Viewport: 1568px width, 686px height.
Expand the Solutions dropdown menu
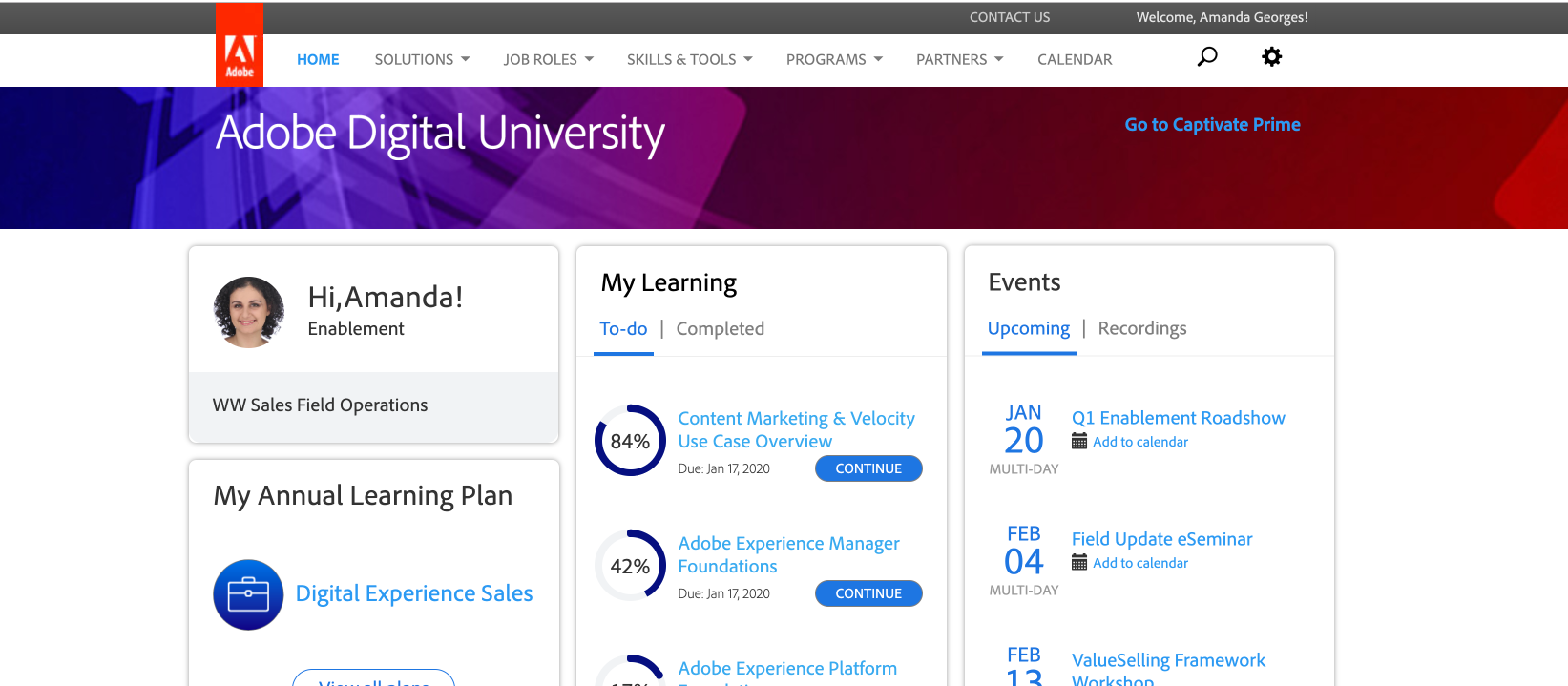[422, 59]
